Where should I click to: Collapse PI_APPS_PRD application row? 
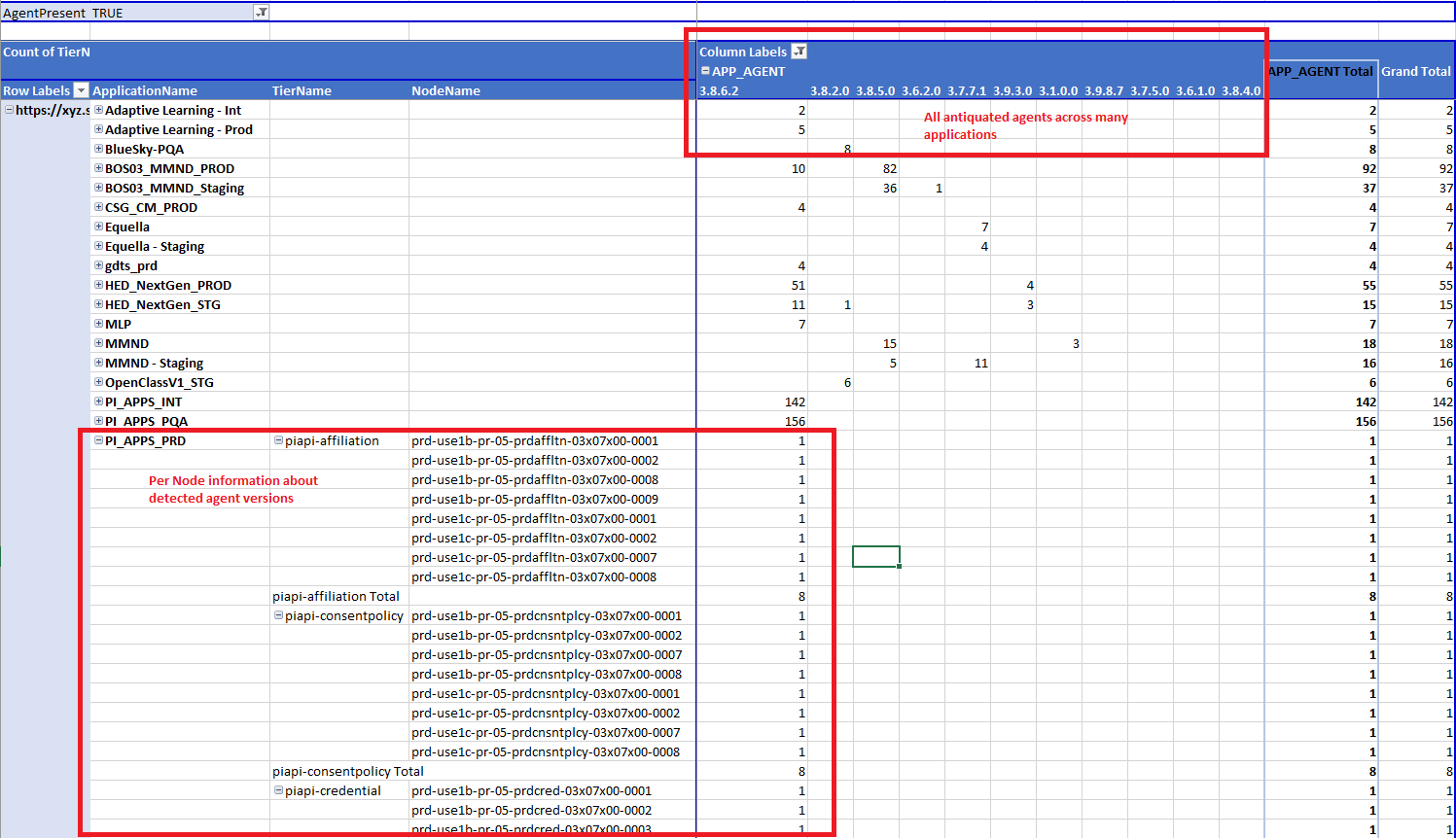(x=98, y=440)
